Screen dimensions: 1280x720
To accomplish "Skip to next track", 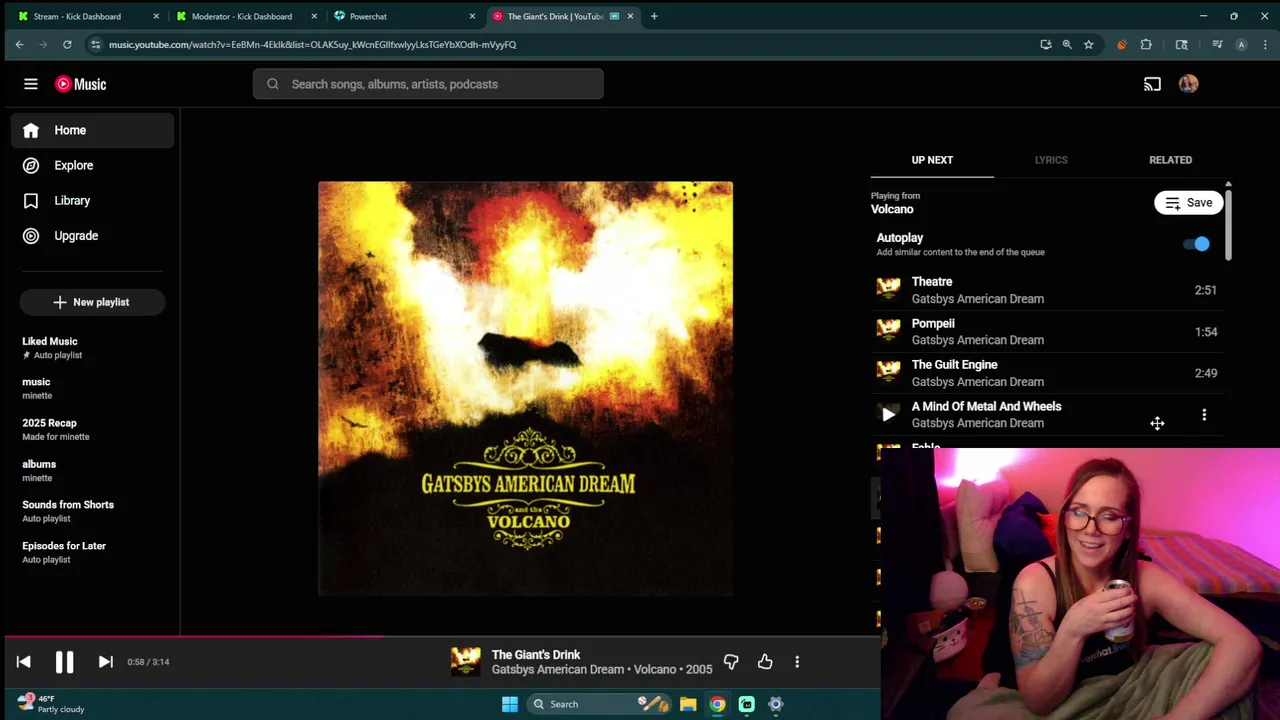I will coord(105,662).
